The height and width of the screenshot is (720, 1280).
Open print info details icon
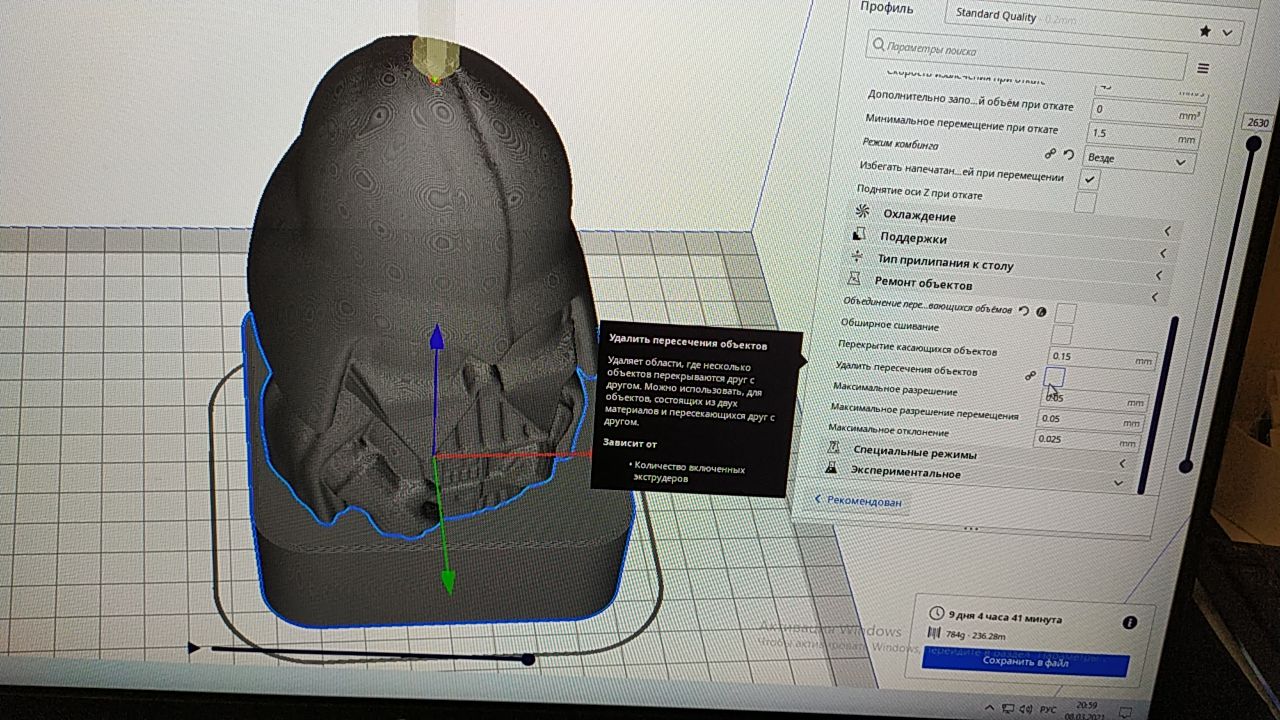1130,622
